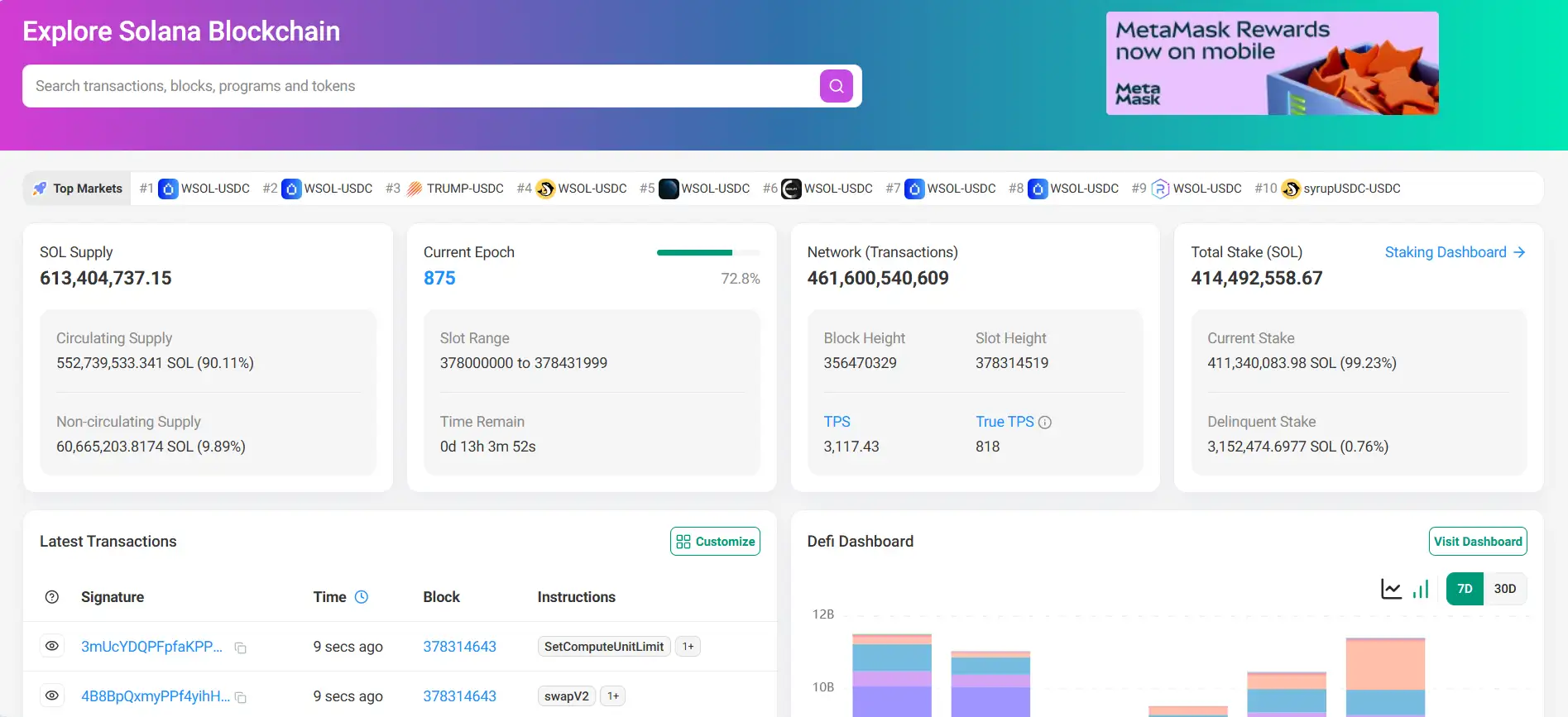The height and width of the screenshot is (717, 1568).
Task: Toggle eye icon for 3mUcYDQPFpfaKPP transaction
Action: 52,646
